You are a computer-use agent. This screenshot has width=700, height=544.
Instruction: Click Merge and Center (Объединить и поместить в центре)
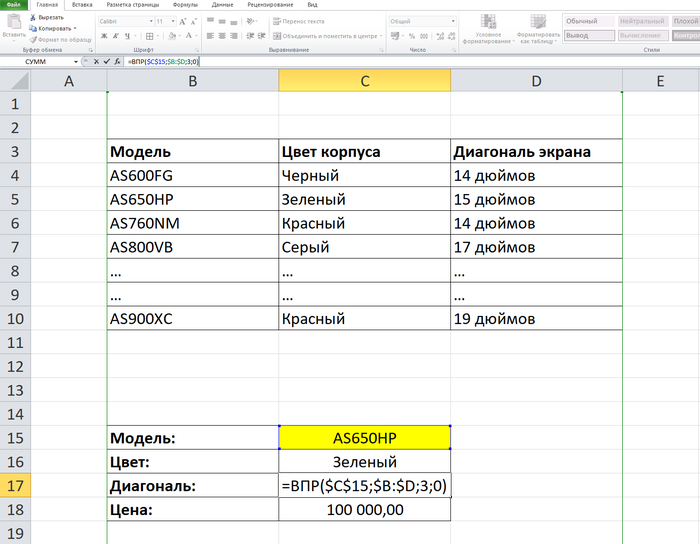(325, 36)
